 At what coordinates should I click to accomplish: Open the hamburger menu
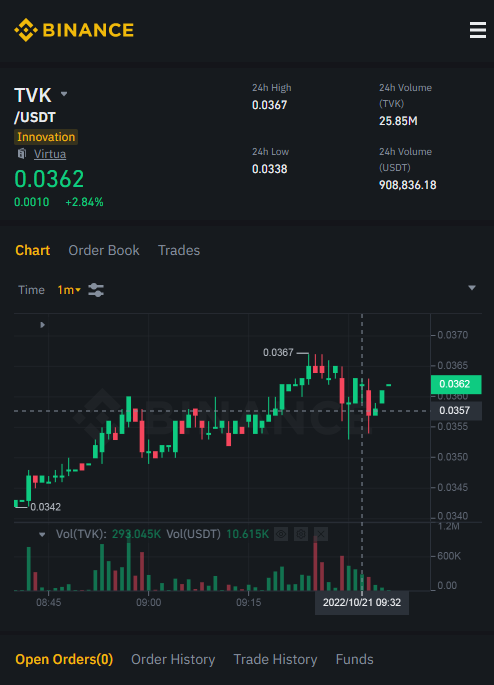pyautogui.click(x=477, y=30)
